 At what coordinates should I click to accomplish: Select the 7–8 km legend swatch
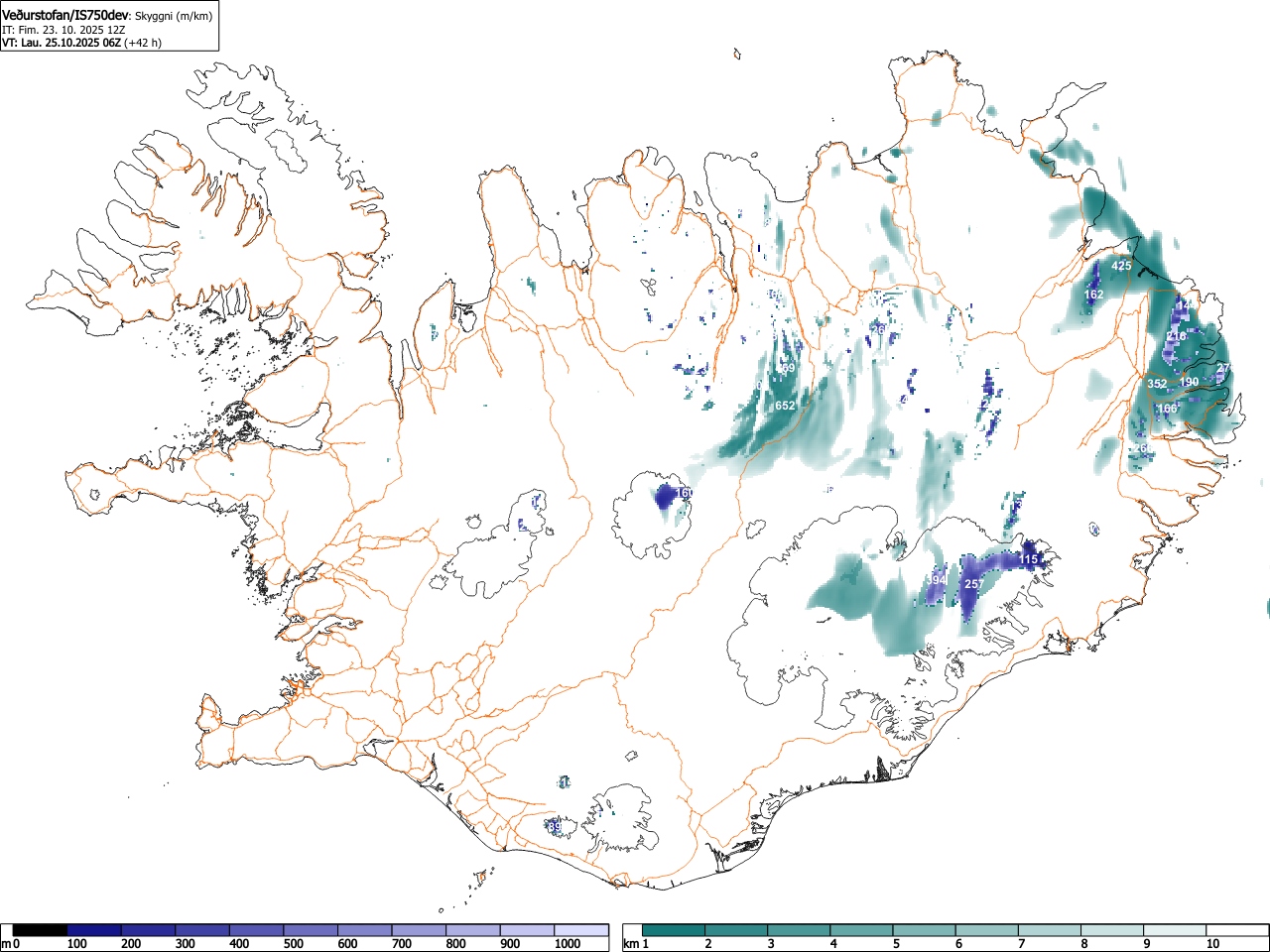click(x=1049, y=930)
